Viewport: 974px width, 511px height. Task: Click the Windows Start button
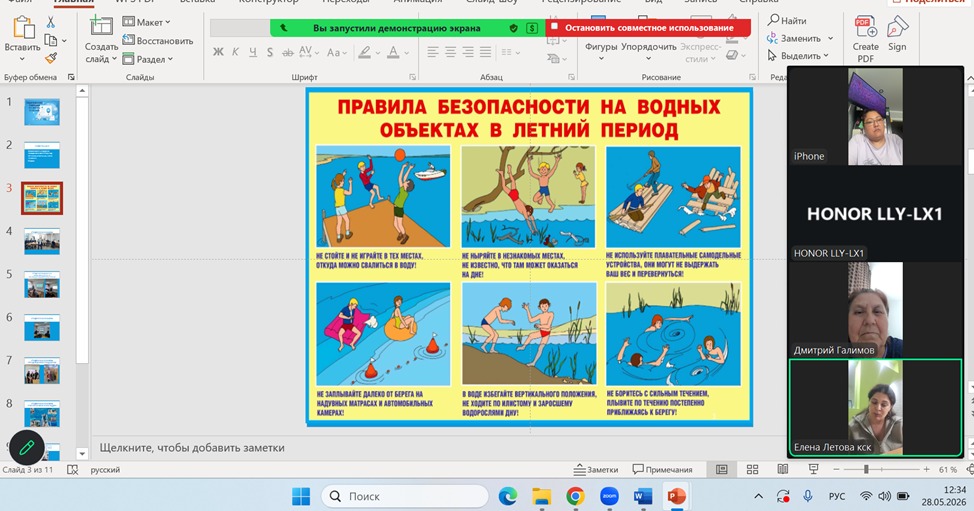pos(301,496)
